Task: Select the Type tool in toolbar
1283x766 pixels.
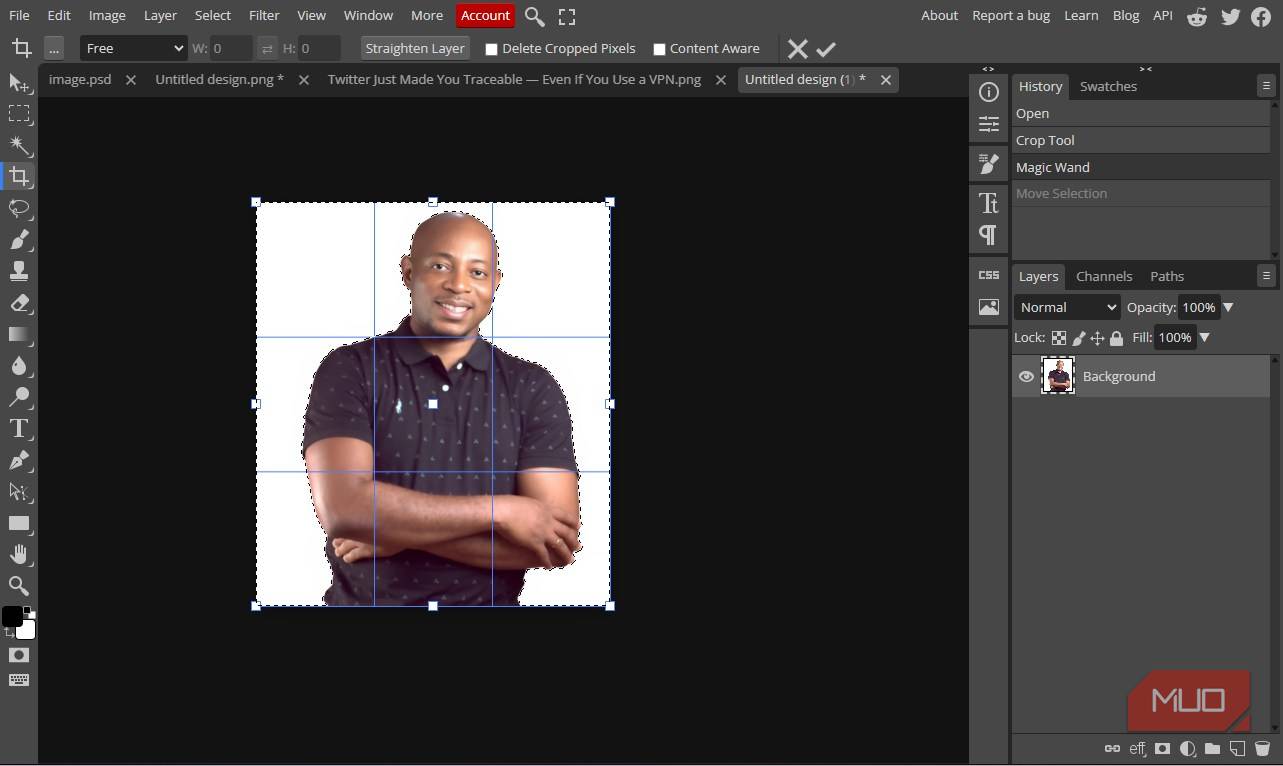Action: [19, 429]
